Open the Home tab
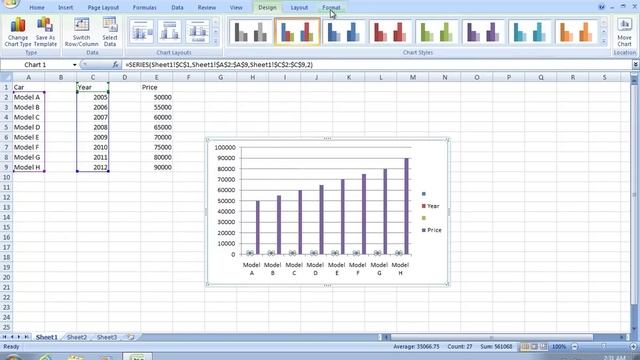 [37, 7]
